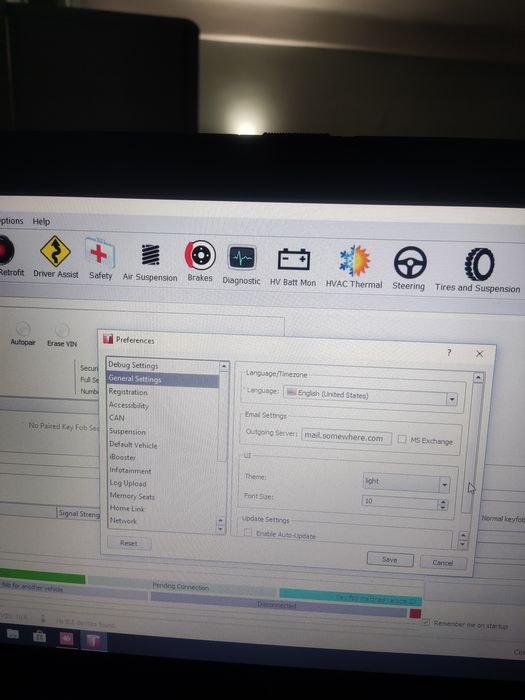The height and width of the screenshot is (700, 525).
Task: Click the Cancel button
Action: coord(442,562)
